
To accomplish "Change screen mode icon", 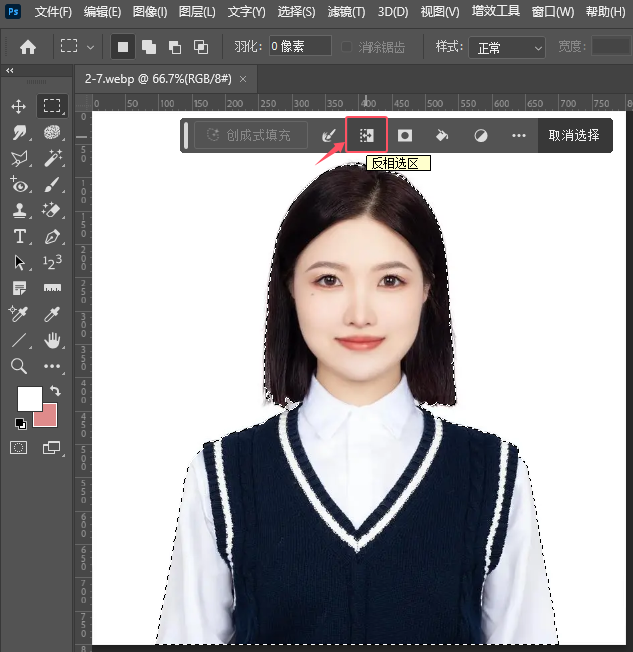I will [x=52, y=447].
